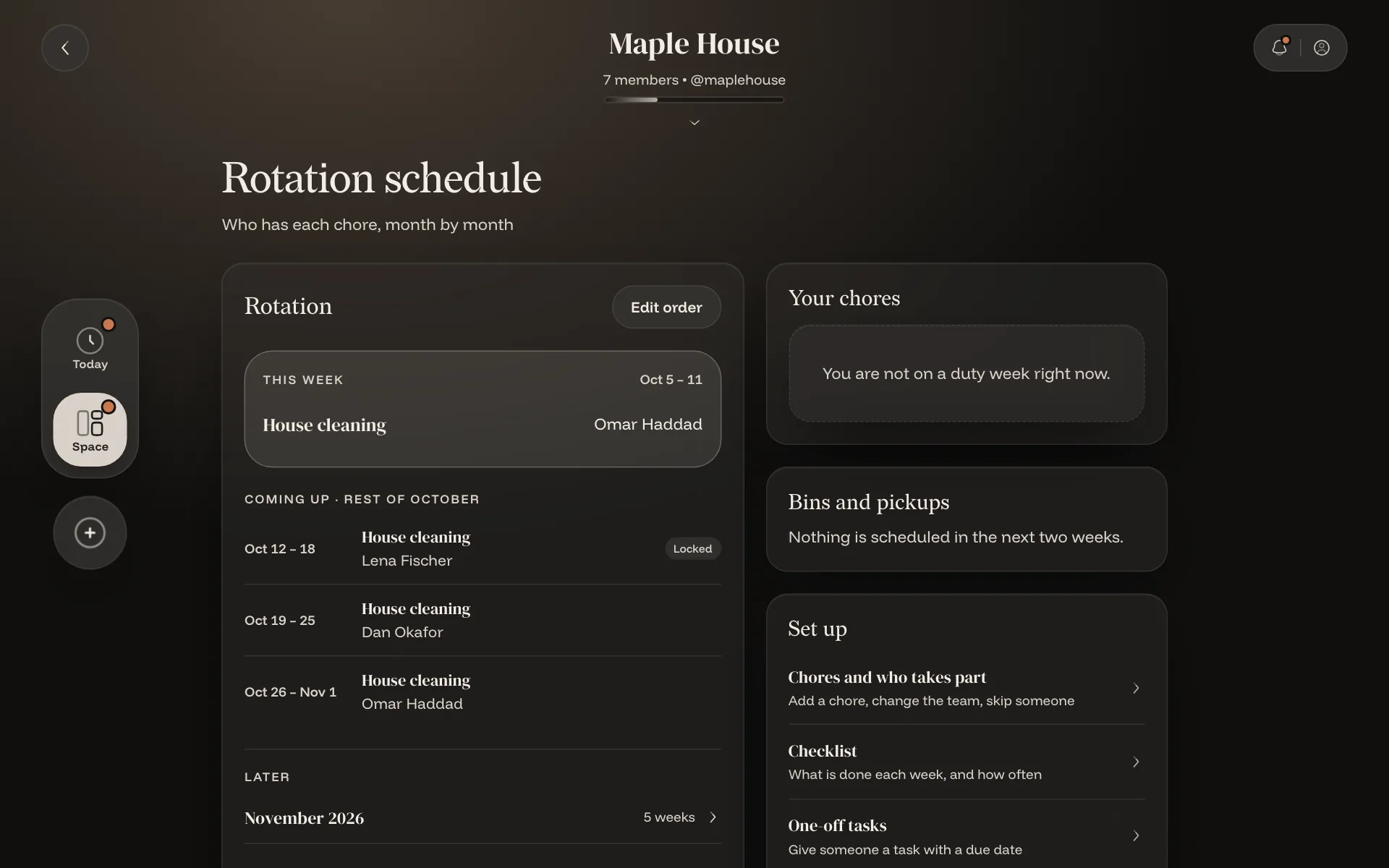Click the Edit order button
The width and height of the screenshot is (1389, 868).
666,307
